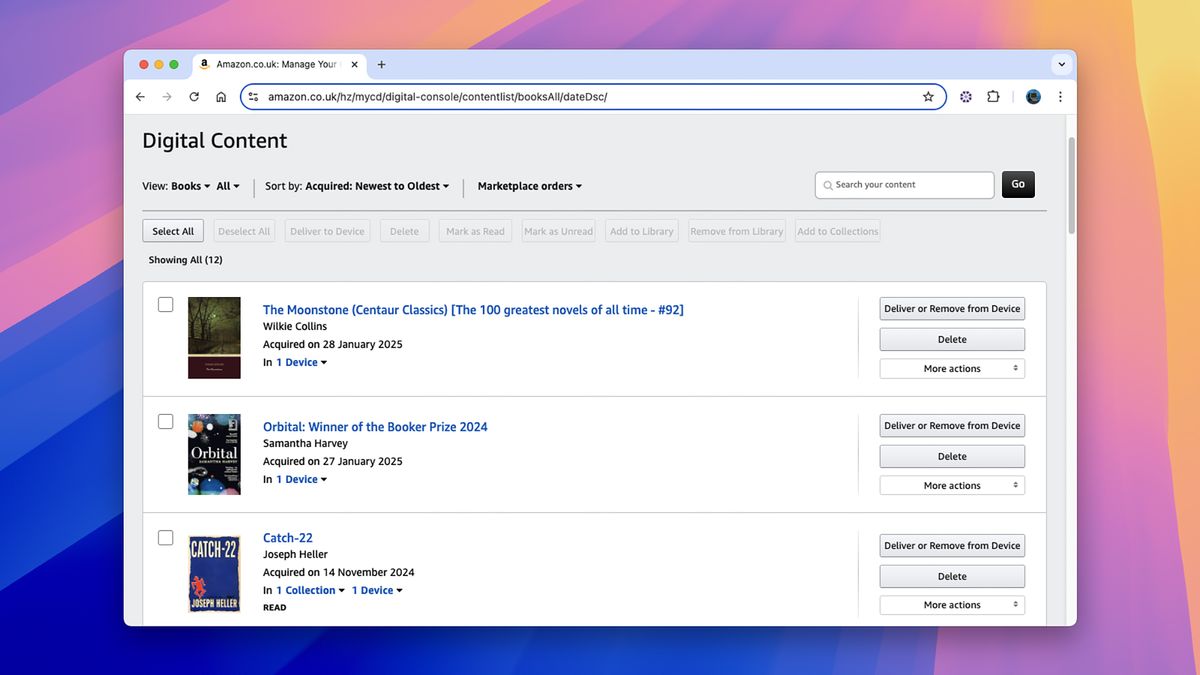Switch to the Amazon Manage Your Content tab
The height and width of the screenshot is (675, 1200).
point(277,64)
